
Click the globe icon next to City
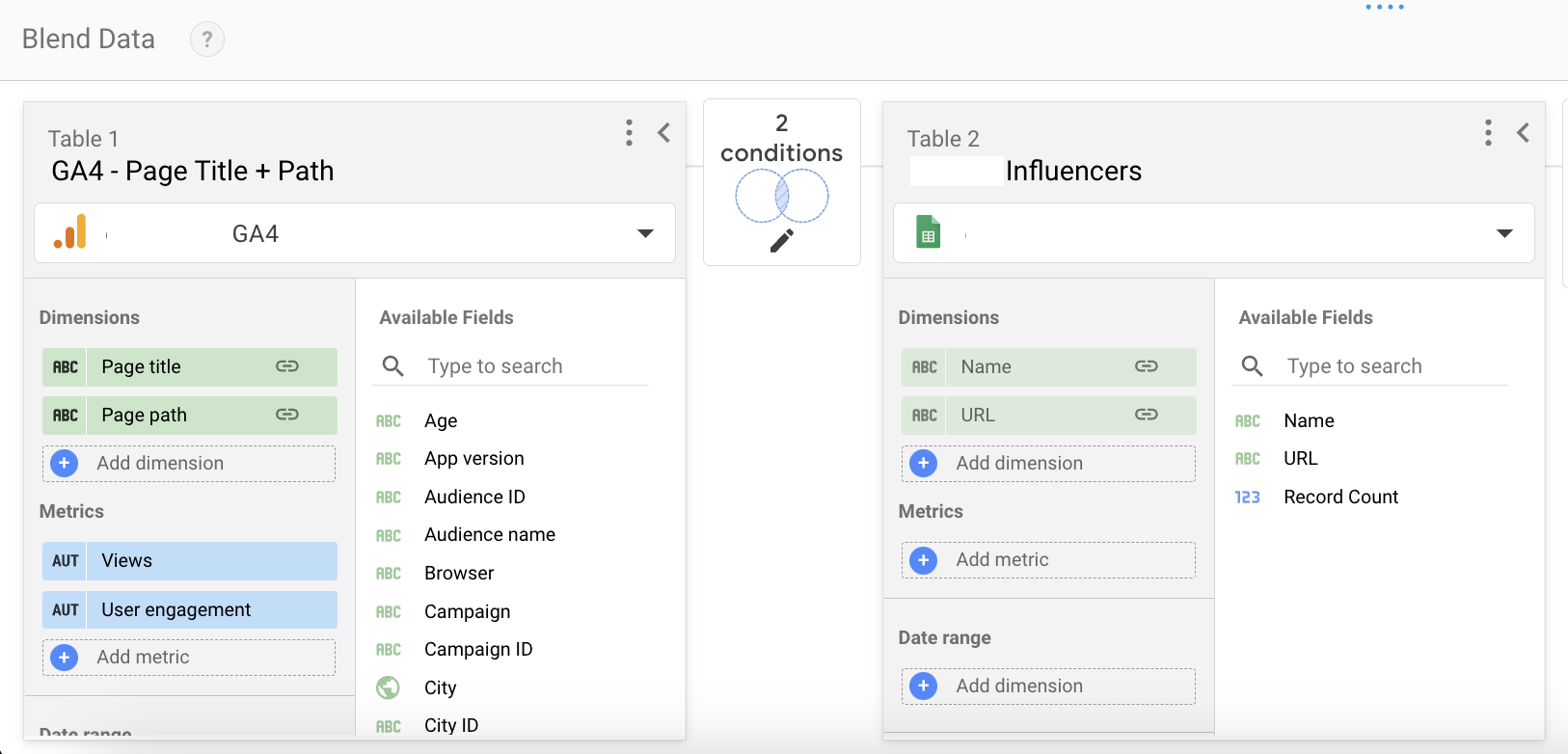click(388, 687)
